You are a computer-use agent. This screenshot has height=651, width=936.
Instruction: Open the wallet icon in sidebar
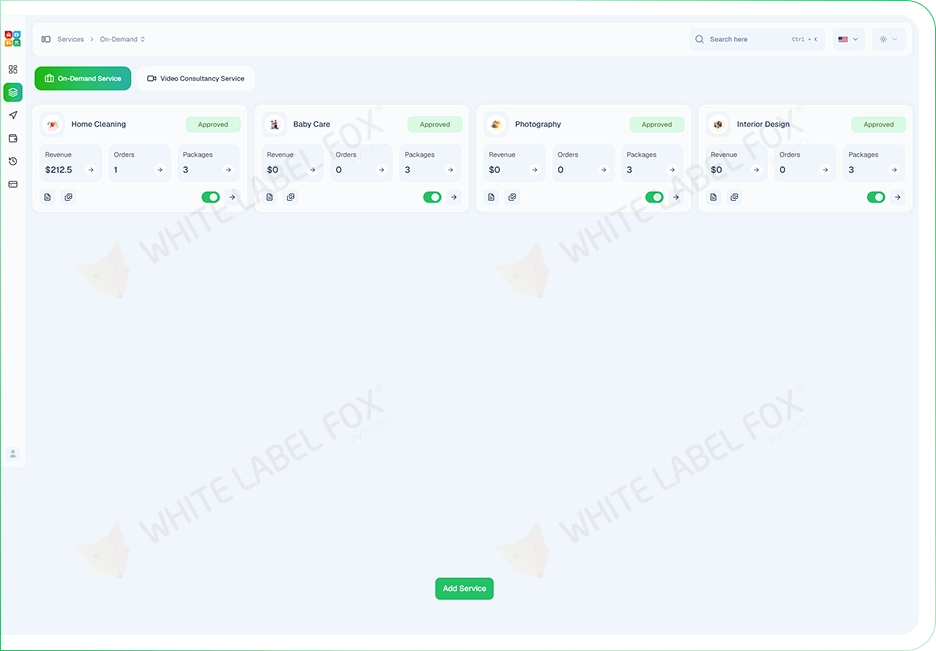click(13, 138)
